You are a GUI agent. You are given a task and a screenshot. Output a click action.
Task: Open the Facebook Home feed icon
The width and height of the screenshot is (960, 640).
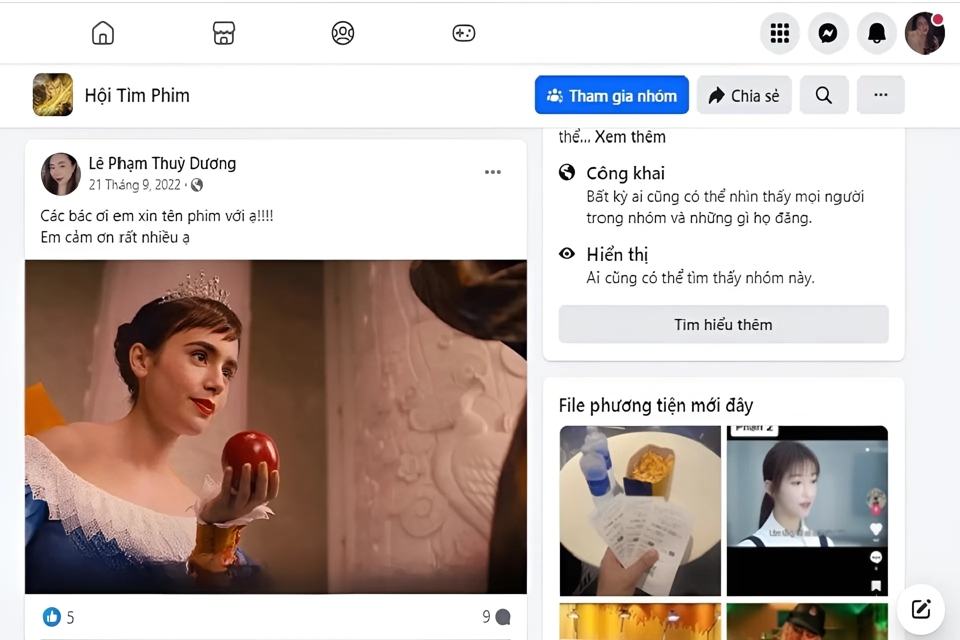102,32
